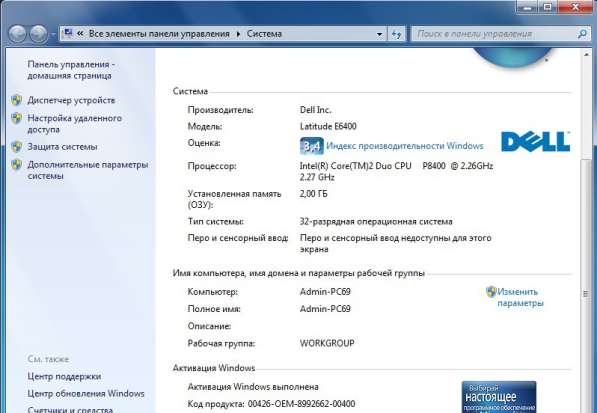Expand the address bar history dropdown arrow

click(379, 34)
